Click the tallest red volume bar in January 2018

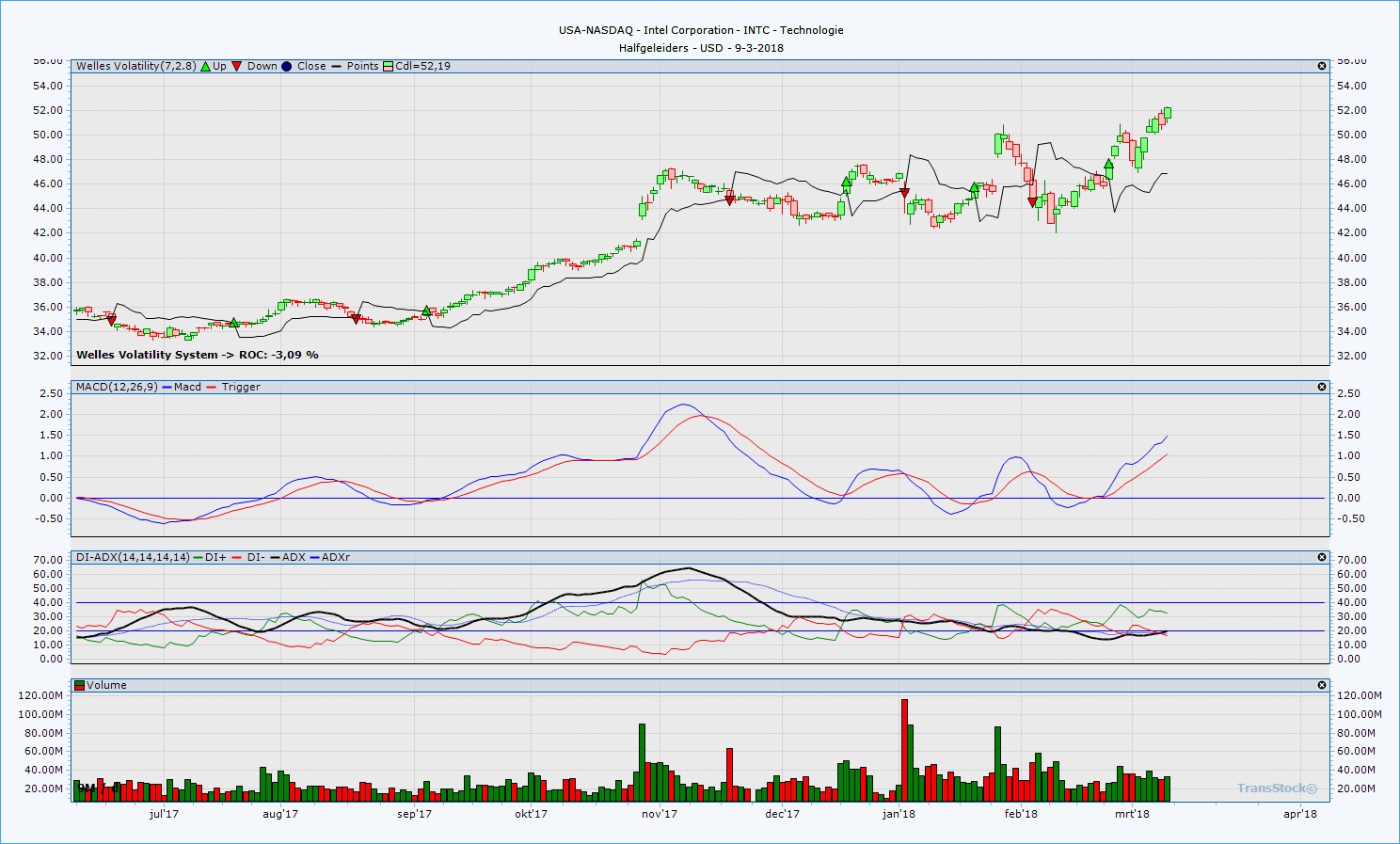[904, 750]
